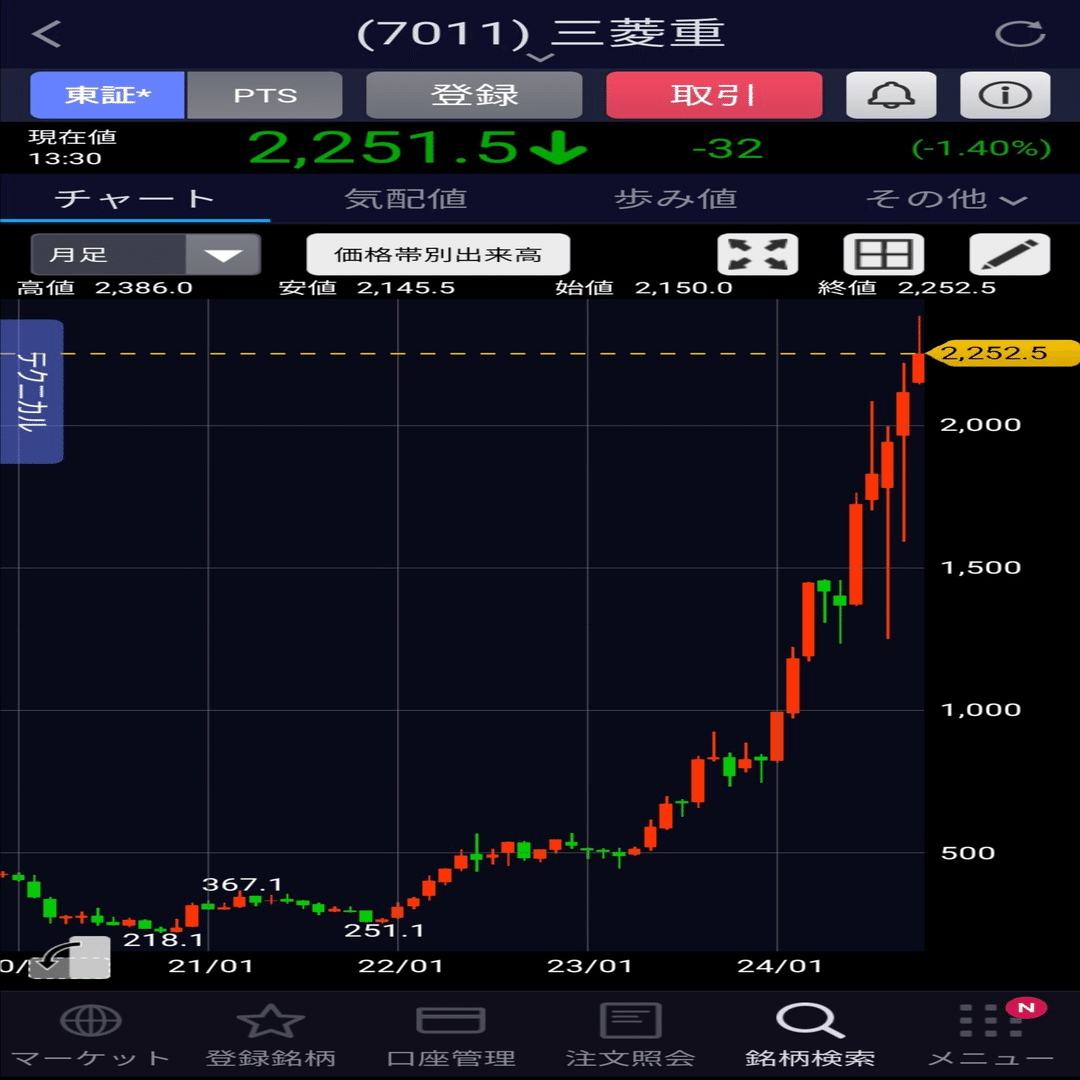Tap the 1,500 price axis label
This screenshot has width=1080, height=1080.
pos(980,568)
